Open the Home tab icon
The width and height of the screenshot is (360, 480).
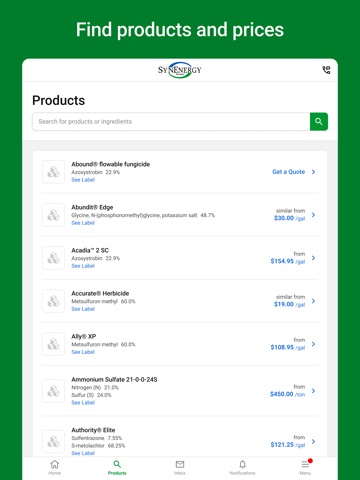click(55, 467)
